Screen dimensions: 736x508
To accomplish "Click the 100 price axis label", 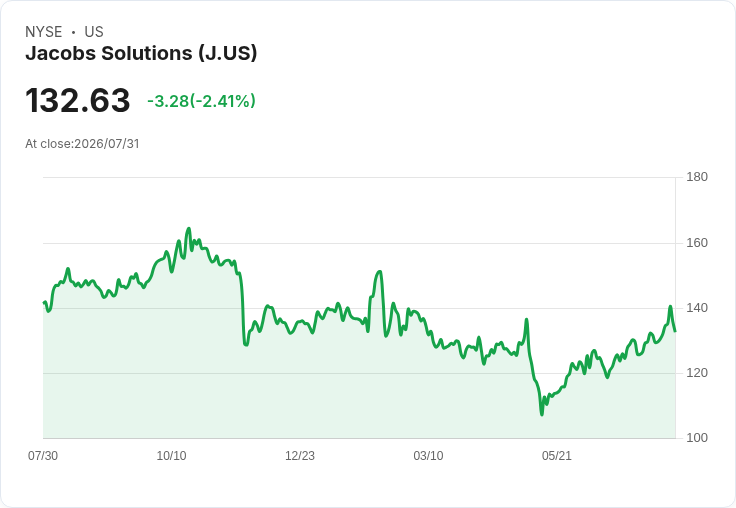I will coord(697,438).
